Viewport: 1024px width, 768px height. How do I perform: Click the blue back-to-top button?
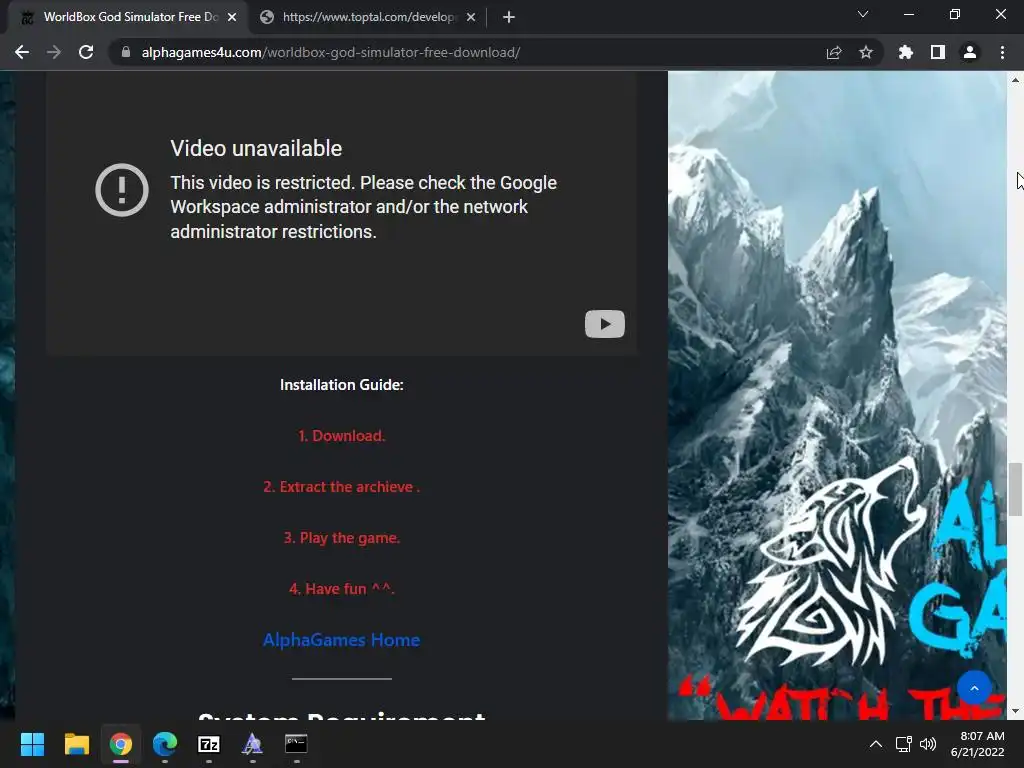(x=974, y=688)
